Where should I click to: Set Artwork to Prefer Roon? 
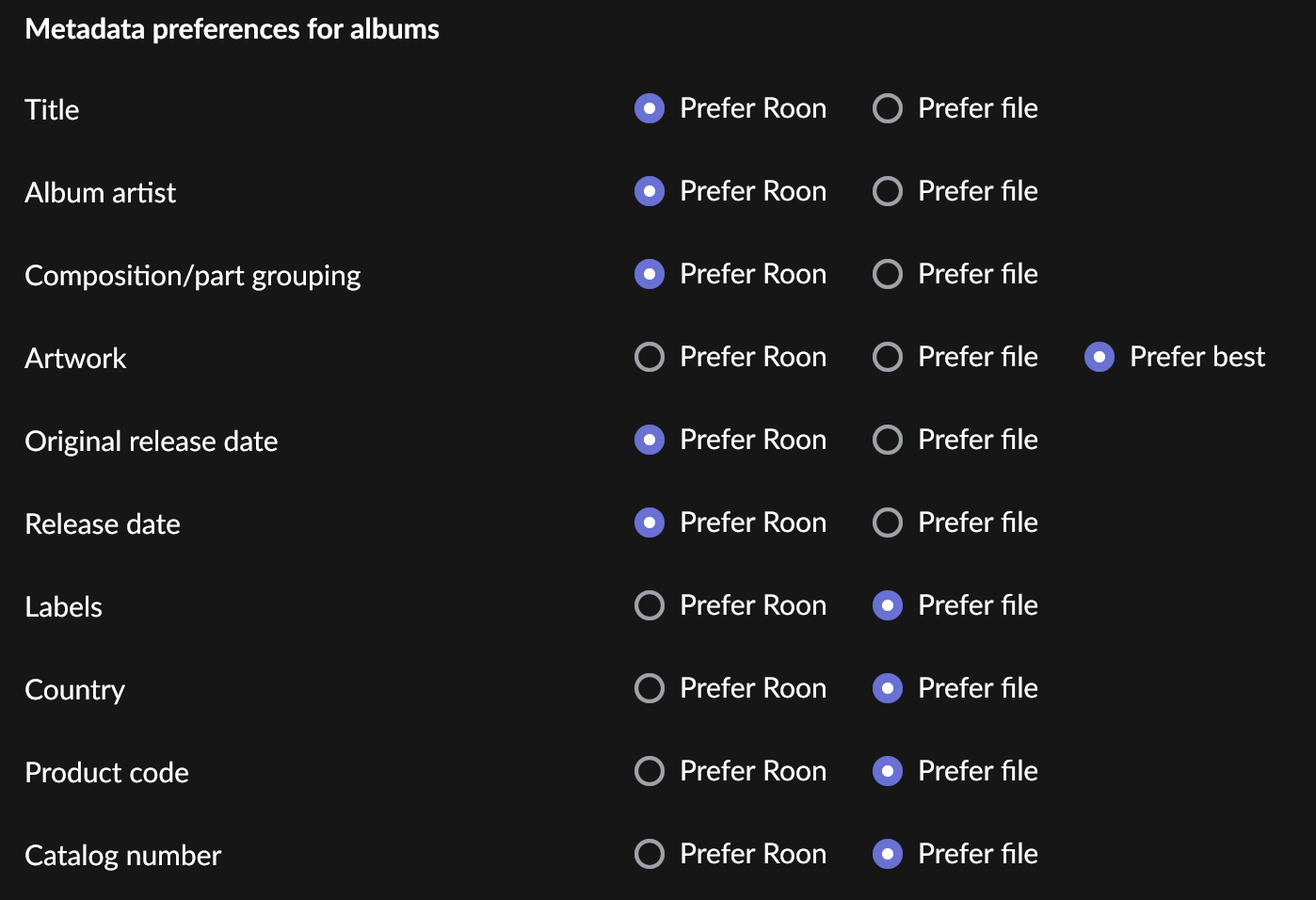650,357
